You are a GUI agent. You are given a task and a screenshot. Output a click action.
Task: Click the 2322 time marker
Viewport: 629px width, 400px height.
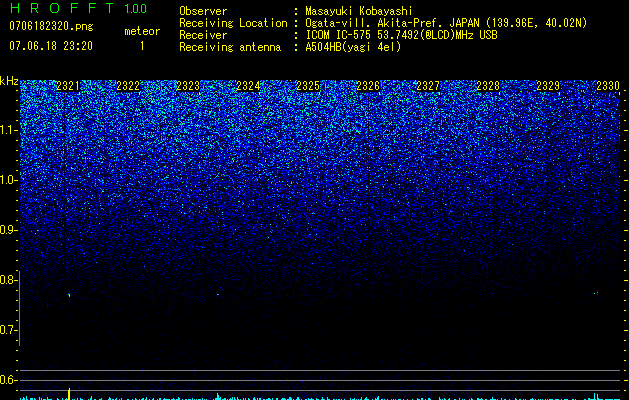[128, 86]
